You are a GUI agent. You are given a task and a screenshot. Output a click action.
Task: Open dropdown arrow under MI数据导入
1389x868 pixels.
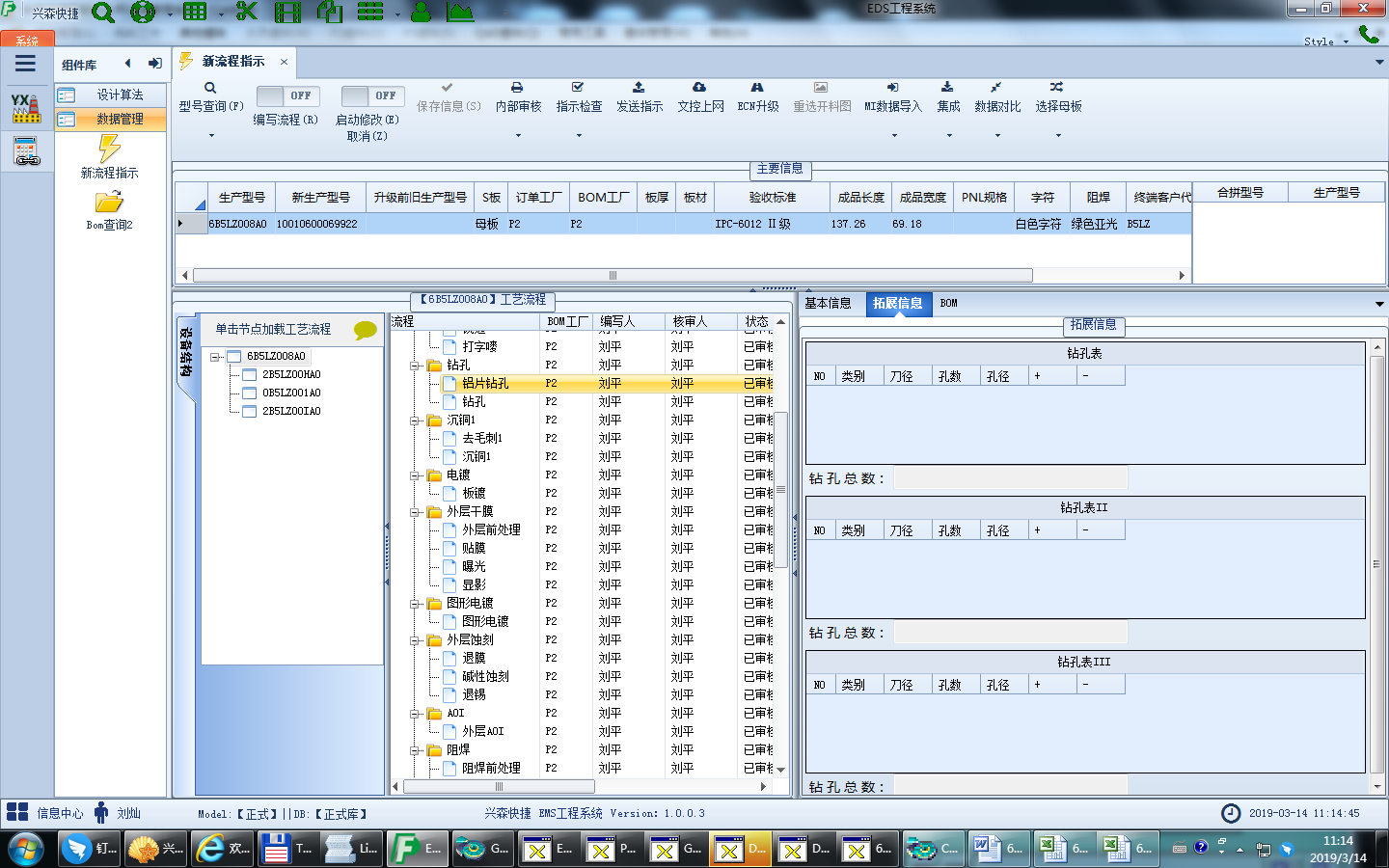point(893,135)
